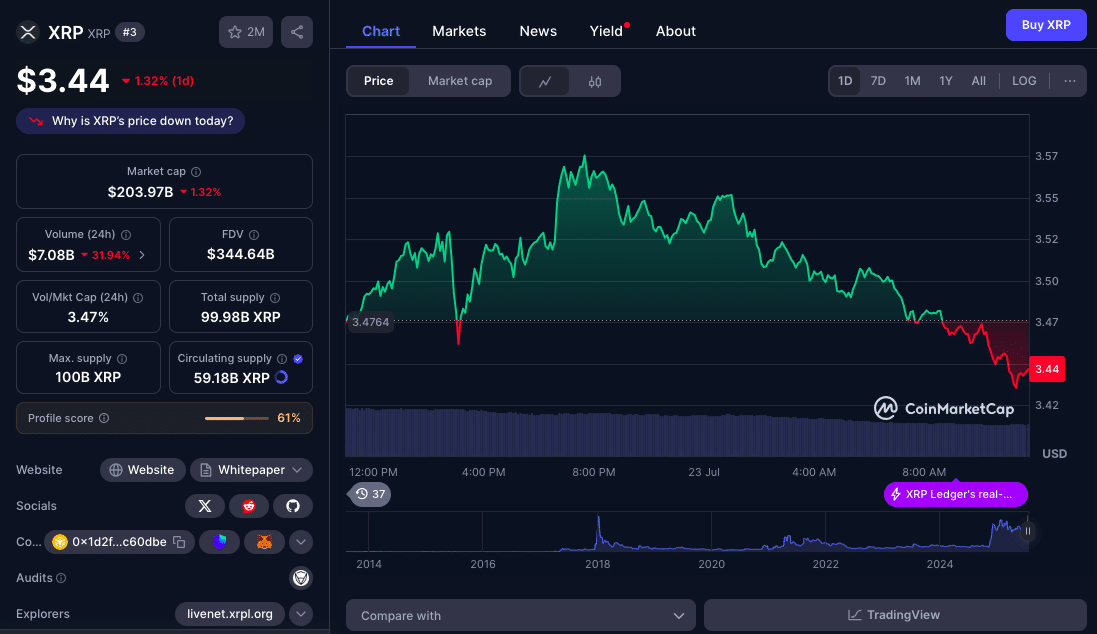Screen dimensions: 1097x634
Task: Open volume details chevron arrow
Action: (x=142, y=255)
